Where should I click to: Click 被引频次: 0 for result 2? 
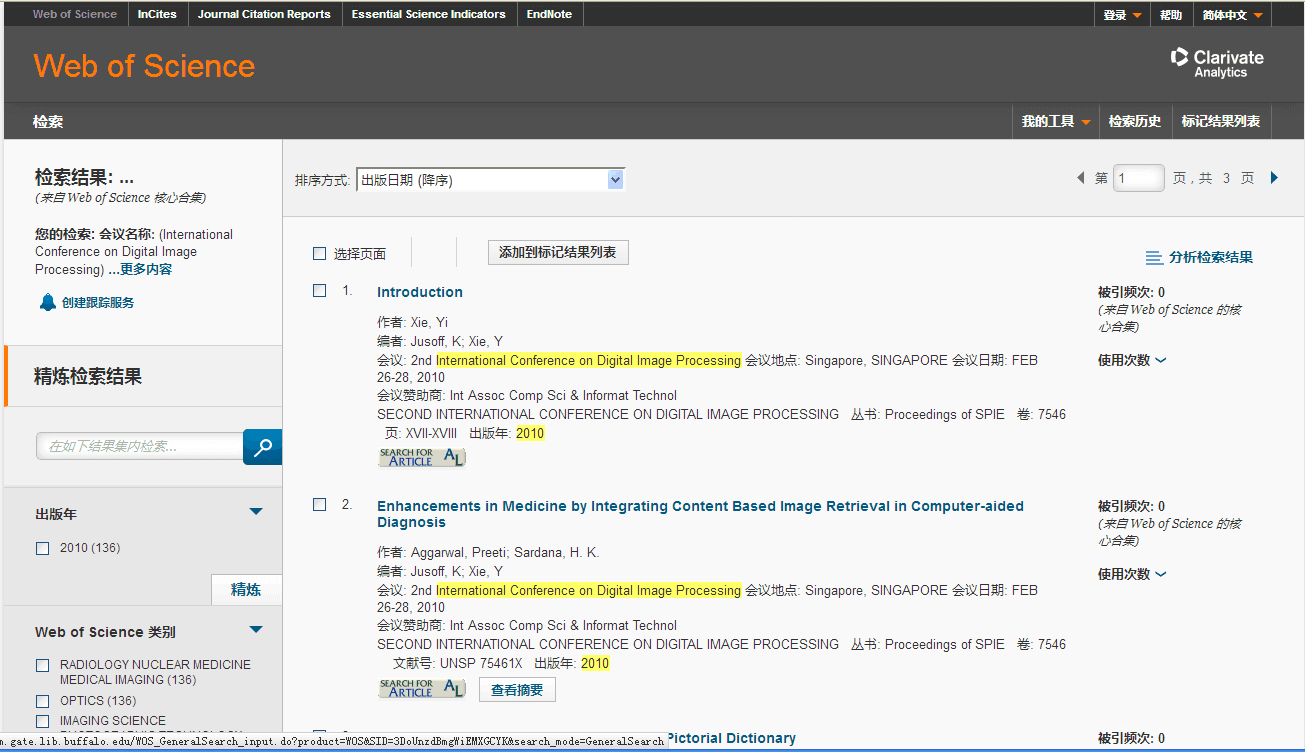click(1131, 506)
